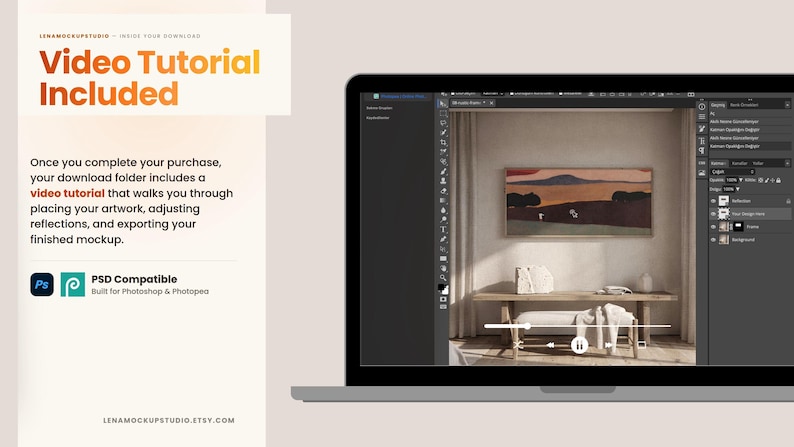
Task: Hide the Background layer
Action: click(x=713, y=239)
